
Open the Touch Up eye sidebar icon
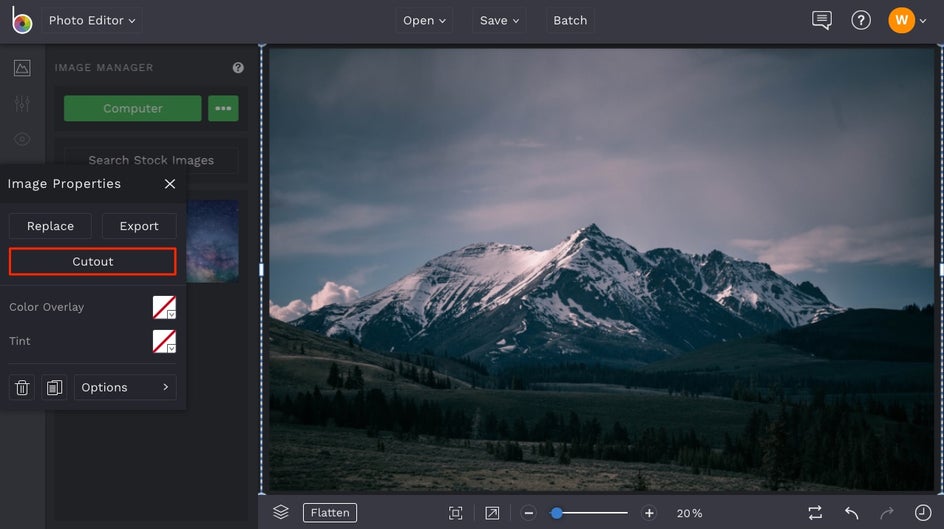coord(22,139)
